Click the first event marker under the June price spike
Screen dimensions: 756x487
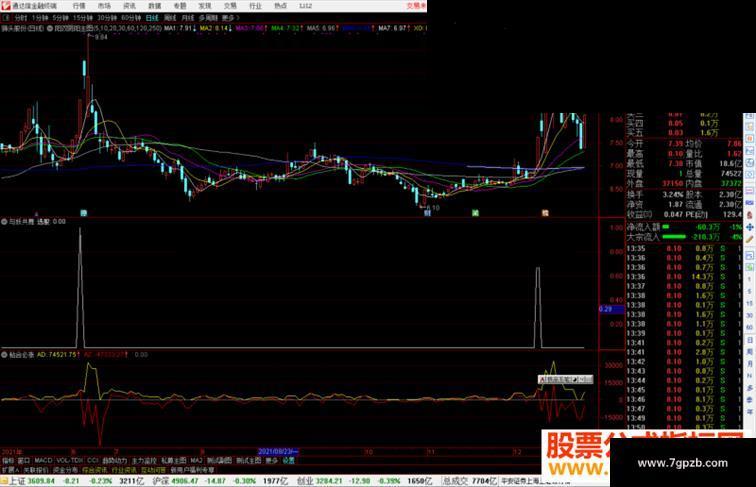coord(83,213)
